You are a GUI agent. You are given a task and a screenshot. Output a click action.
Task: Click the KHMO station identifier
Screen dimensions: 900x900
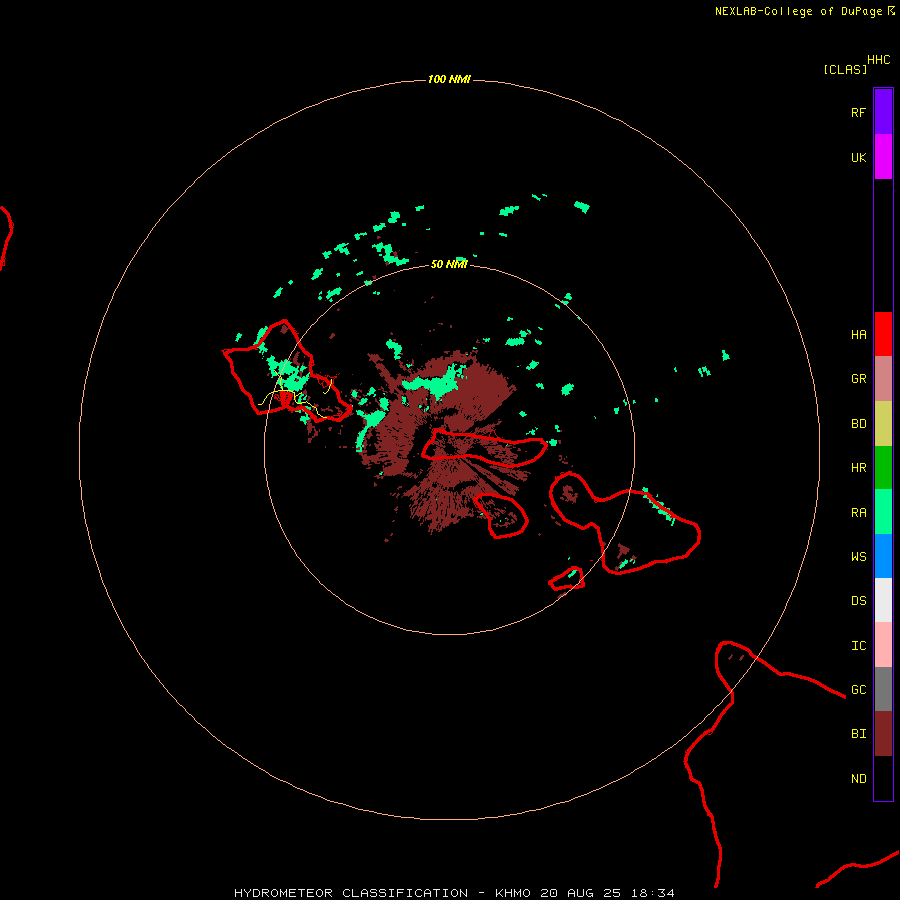513,893
